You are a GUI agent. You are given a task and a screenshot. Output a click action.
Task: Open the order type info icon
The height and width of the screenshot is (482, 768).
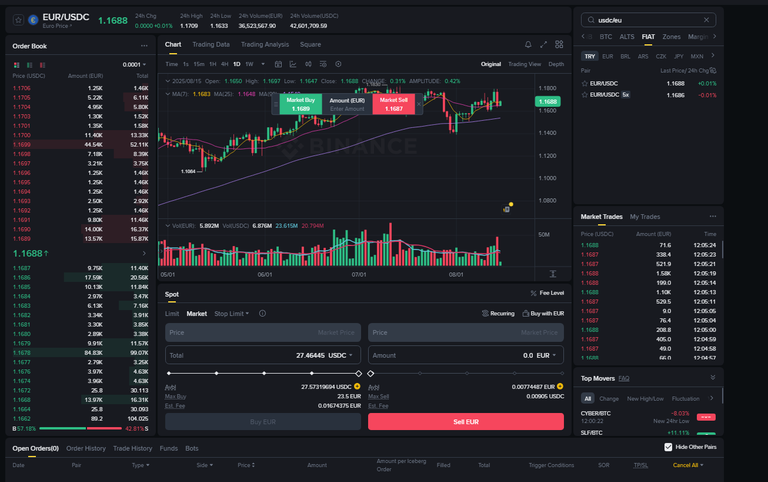click(x=263, y=313)
